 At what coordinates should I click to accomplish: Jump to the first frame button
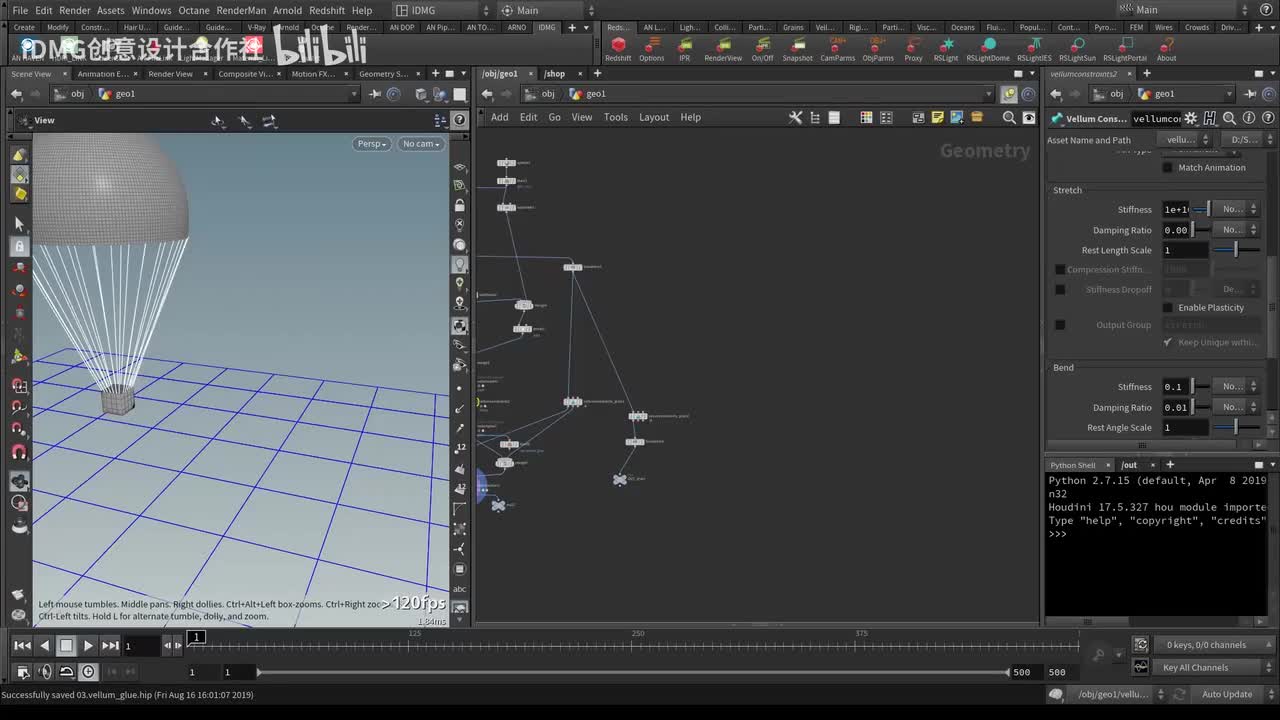[22, 646]
